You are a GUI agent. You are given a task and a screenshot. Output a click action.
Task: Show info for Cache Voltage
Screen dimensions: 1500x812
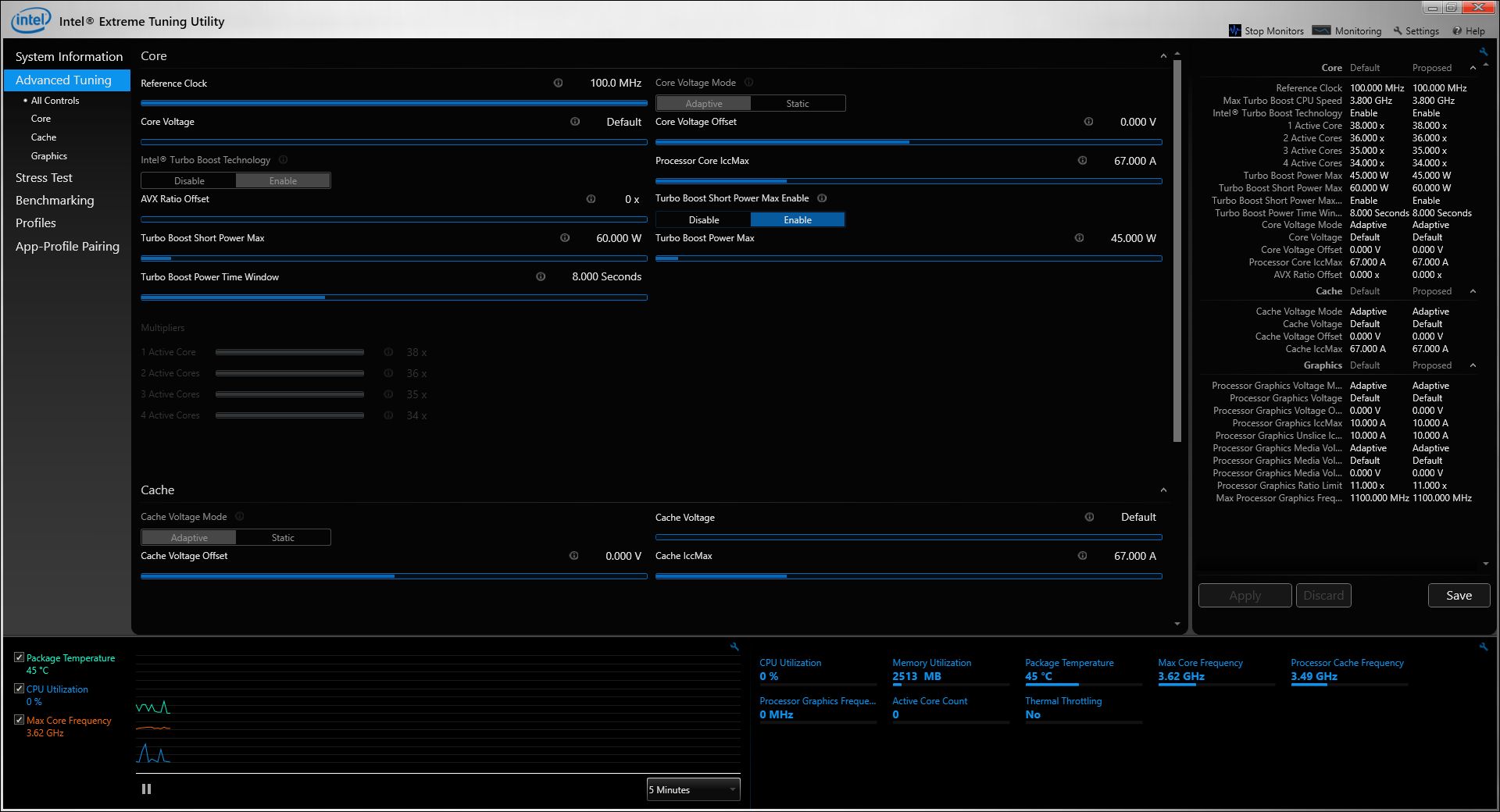(x=1089, y=517)
